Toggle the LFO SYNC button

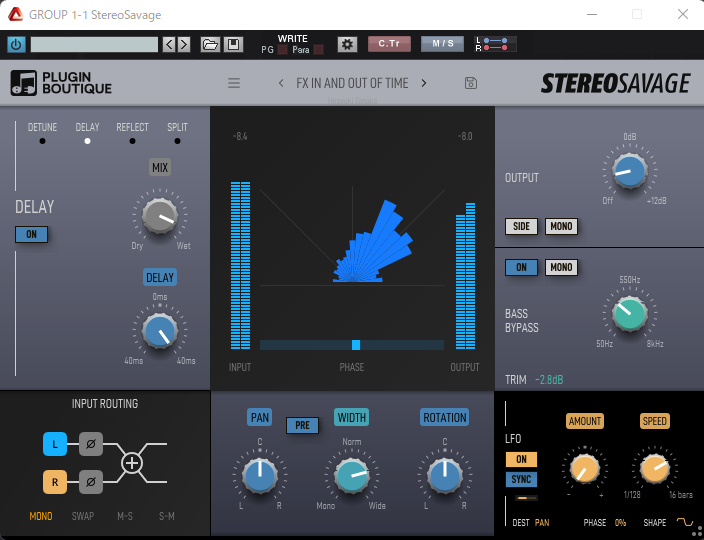click(521, 479)
